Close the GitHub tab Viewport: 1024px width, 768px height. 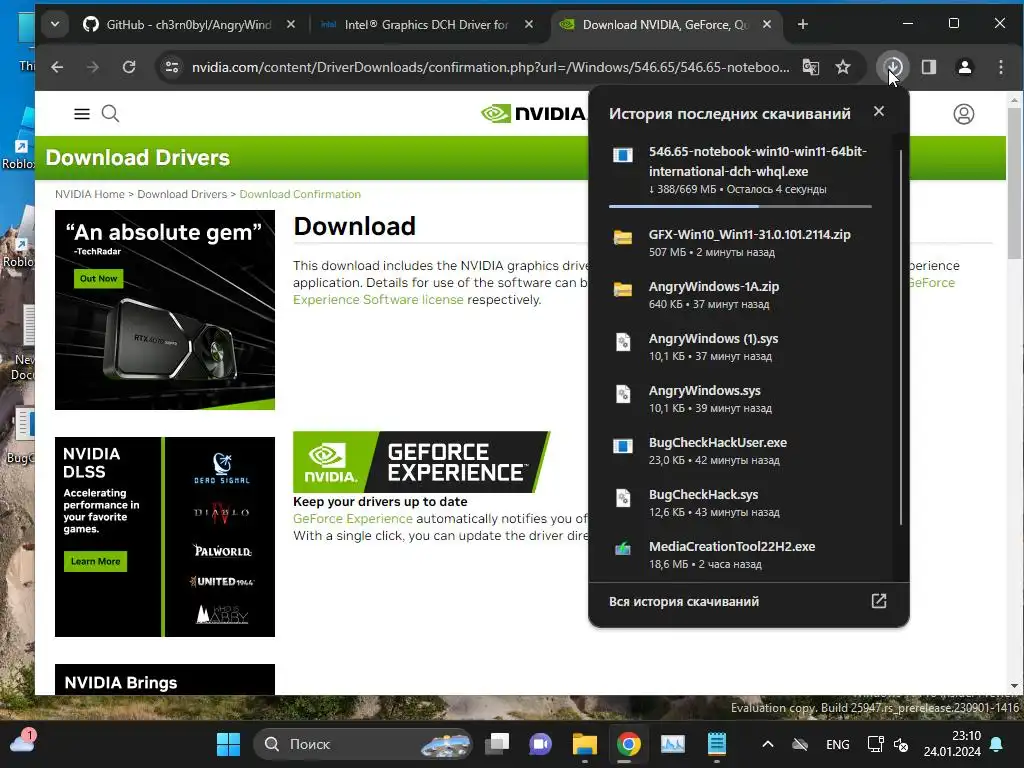pyautogui.click(x=291, y=24)
